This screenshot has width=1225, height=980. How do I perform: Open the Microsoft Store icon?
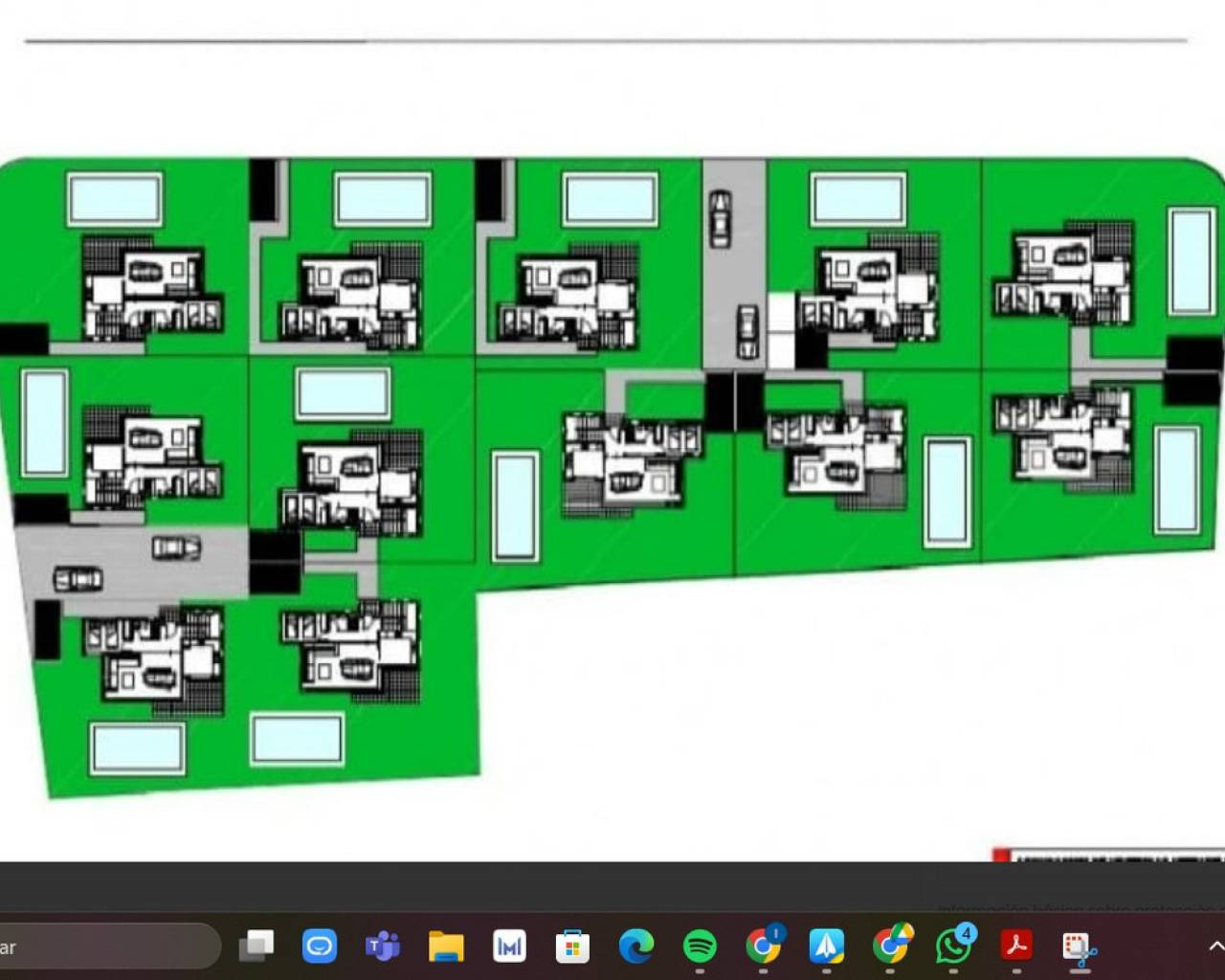pos(572,947)
